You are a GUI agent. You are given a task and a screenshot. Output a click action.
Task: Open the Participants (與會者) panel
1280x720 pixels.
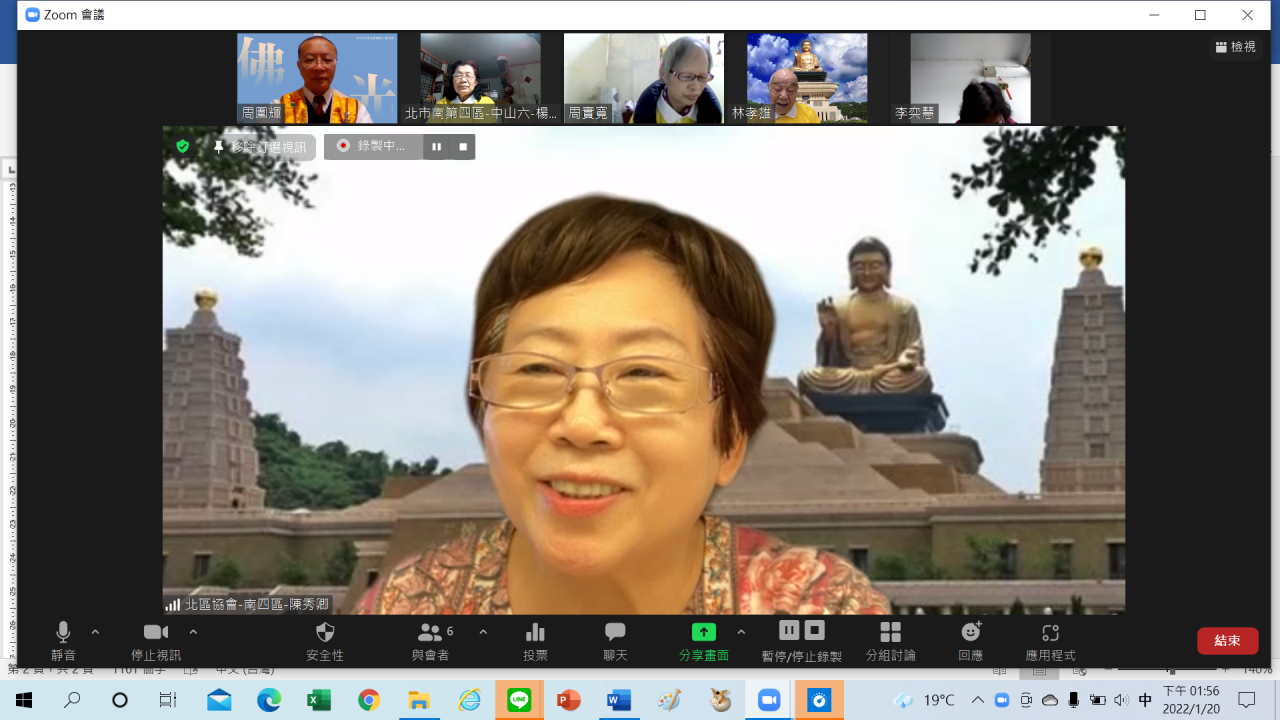[x=431, y=633]
